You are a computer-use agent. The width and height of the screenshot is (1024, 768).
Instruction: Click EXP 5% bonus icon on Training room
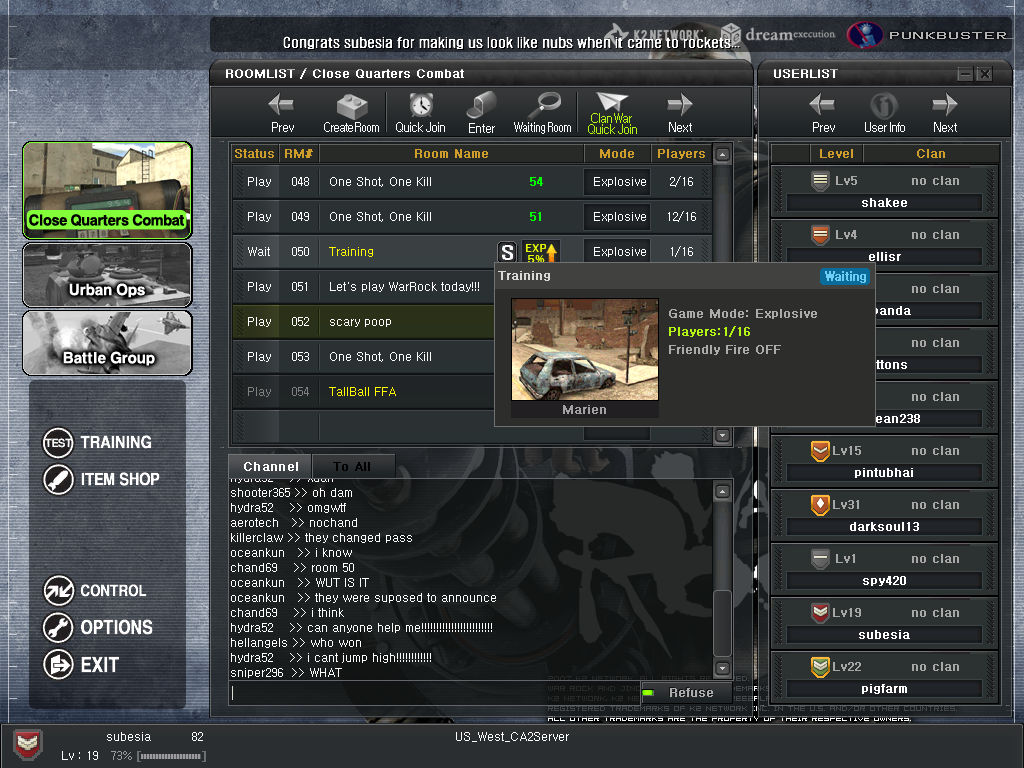[541, 252]
